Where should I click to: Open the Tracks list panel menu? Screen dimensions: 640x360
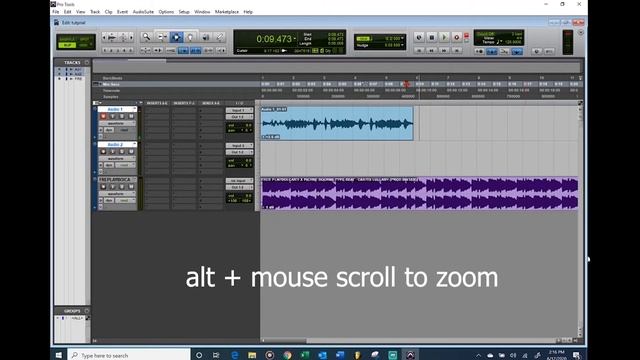(x=87, y=62)
